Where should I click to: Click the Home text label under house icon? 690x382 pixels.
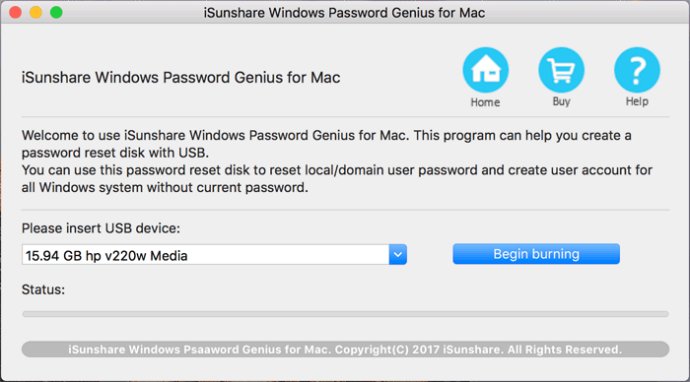point(485,102)
